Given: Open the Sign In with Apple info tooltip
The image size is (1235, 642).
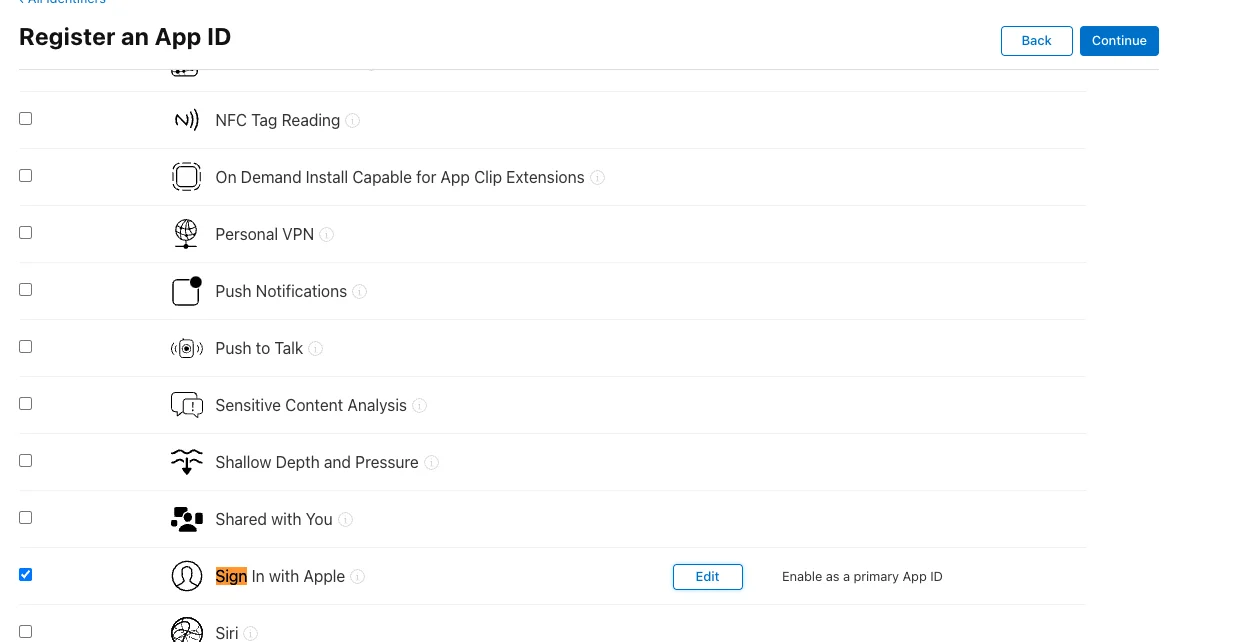Looking at the screenshot, I should tap(358, 576).
